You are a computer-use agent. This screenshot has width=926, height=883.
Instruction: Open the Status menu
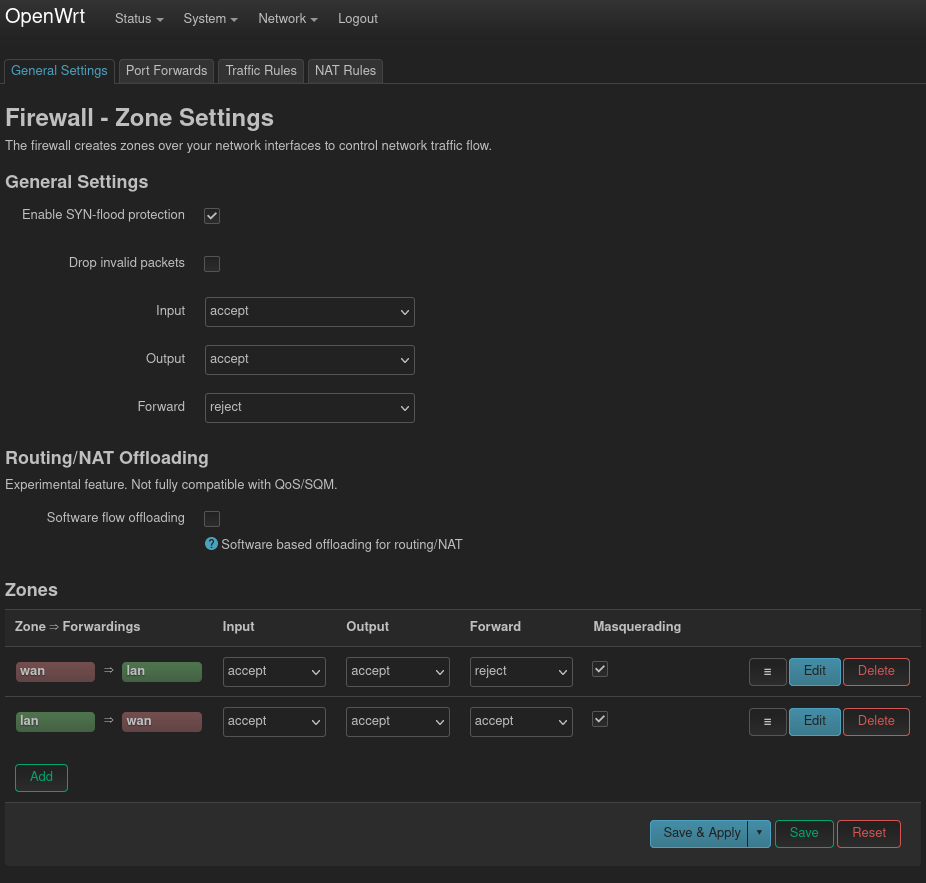coord(139,19)
